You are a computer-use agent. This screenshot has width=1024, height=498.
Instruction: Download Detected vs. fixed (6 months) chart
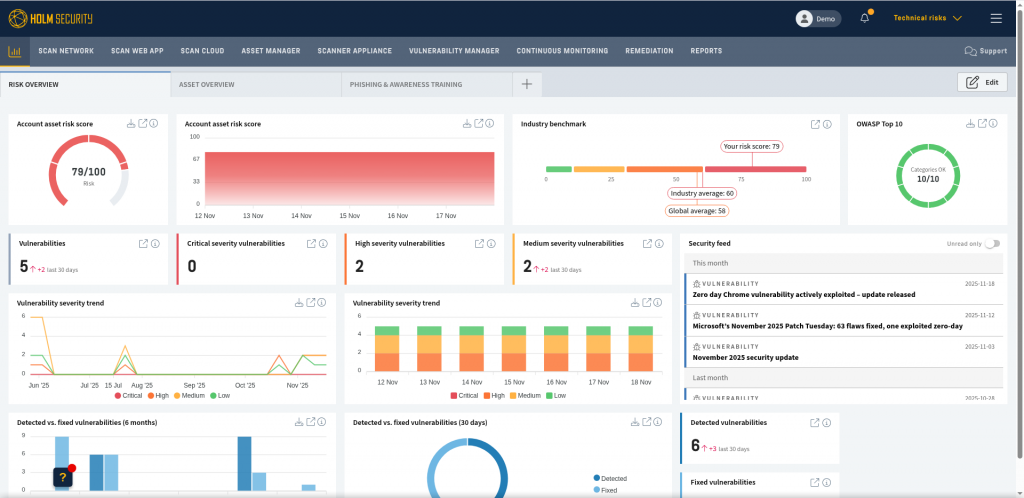pos(299,422)
